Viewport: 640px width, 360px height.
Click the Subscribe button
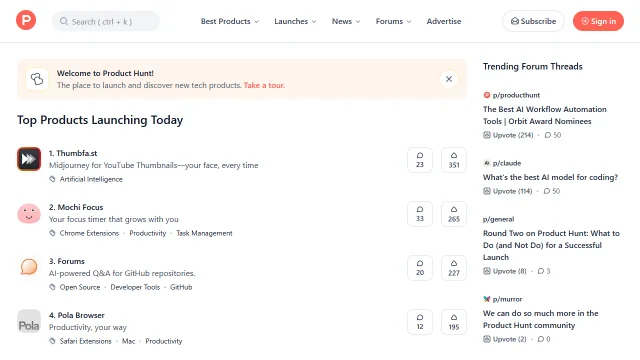(x=533, y=21)
